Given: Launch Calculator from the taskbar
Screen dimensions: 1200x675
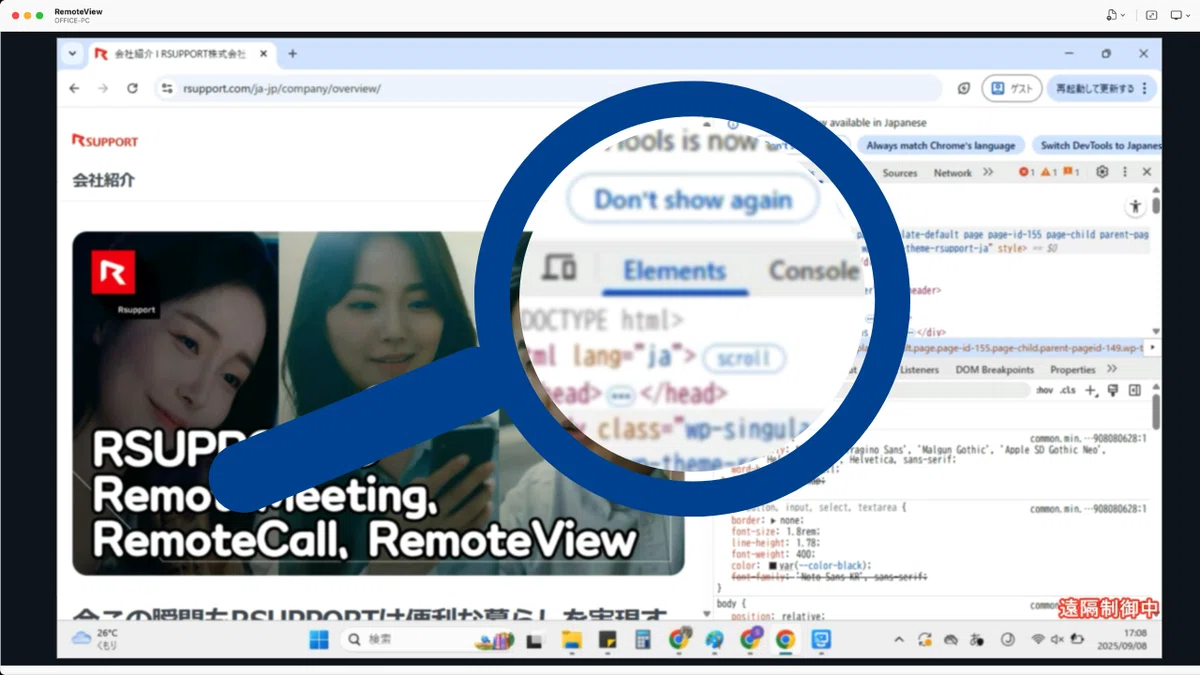Looking at the screenshot, I should [x=642, y=639].
